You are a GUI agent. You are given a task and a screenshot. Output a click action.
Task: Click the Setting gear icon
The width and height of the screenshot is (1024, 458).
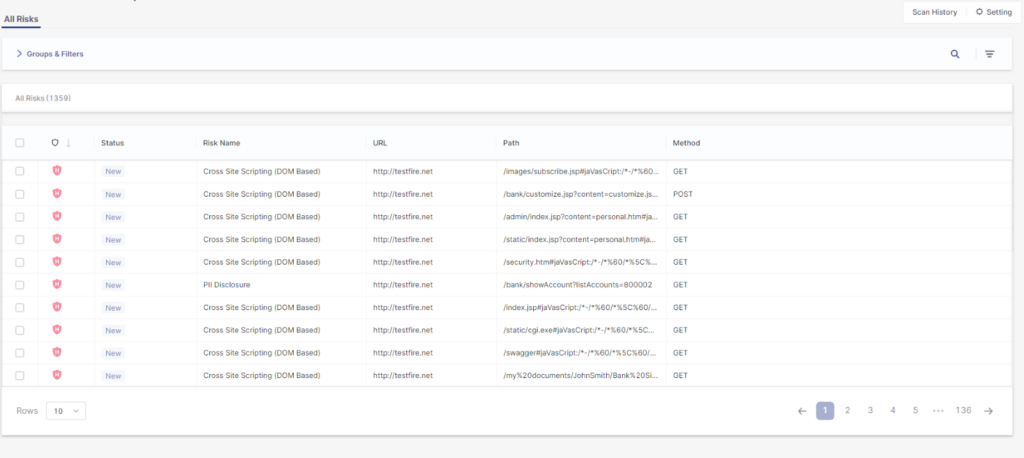pos(979,12)
